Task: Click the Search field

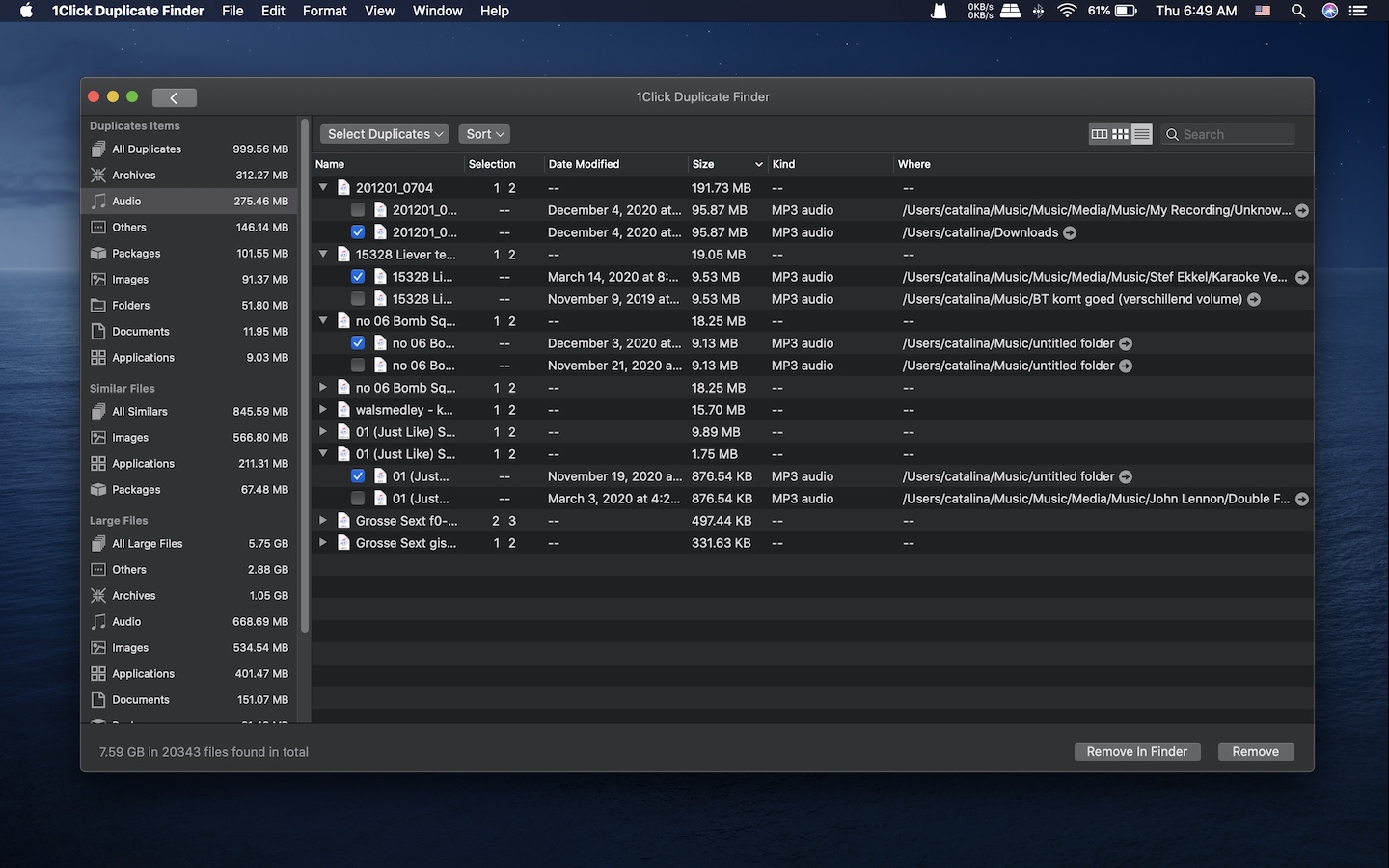Action: pyautogui.click(x=1227, y=134)
